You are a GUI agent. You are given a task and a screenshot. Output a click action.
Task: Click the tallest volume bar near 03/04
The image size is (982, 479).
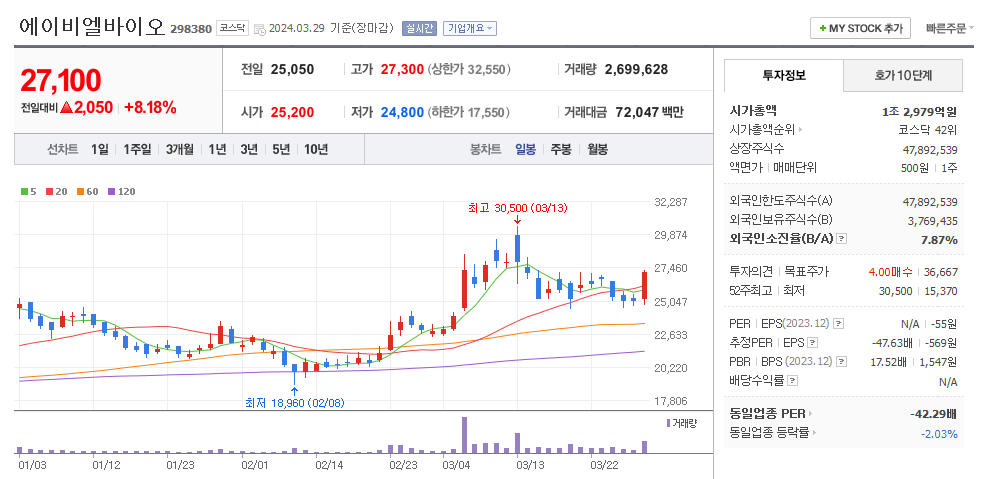pyautogui.click(x=464, y=435)
